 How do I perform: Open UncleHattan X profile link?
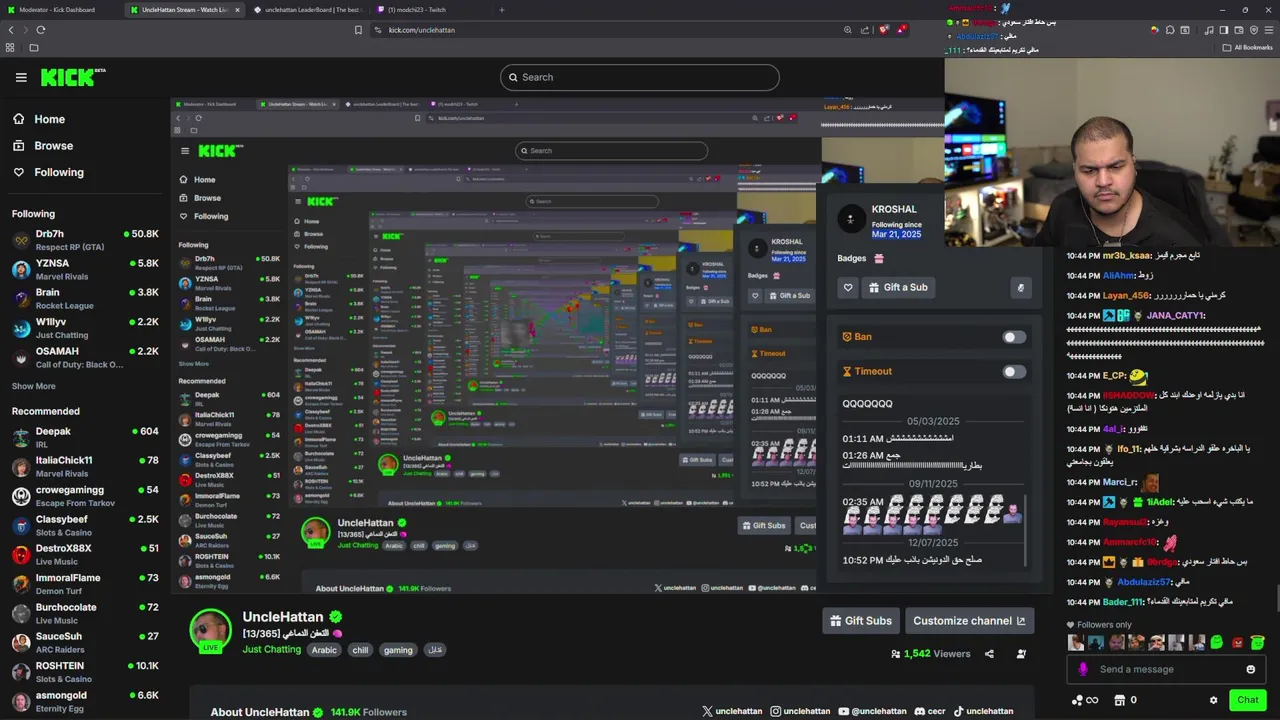[732, 711]
